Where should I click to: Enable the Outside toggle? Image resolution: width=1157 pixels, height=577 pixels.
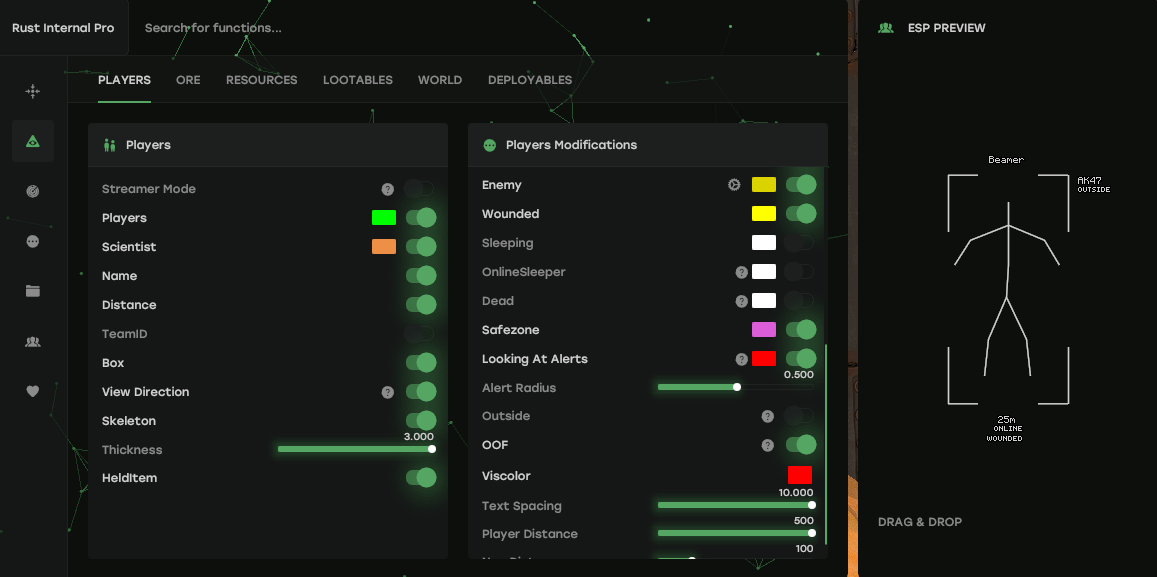click(x=799, y=415)
